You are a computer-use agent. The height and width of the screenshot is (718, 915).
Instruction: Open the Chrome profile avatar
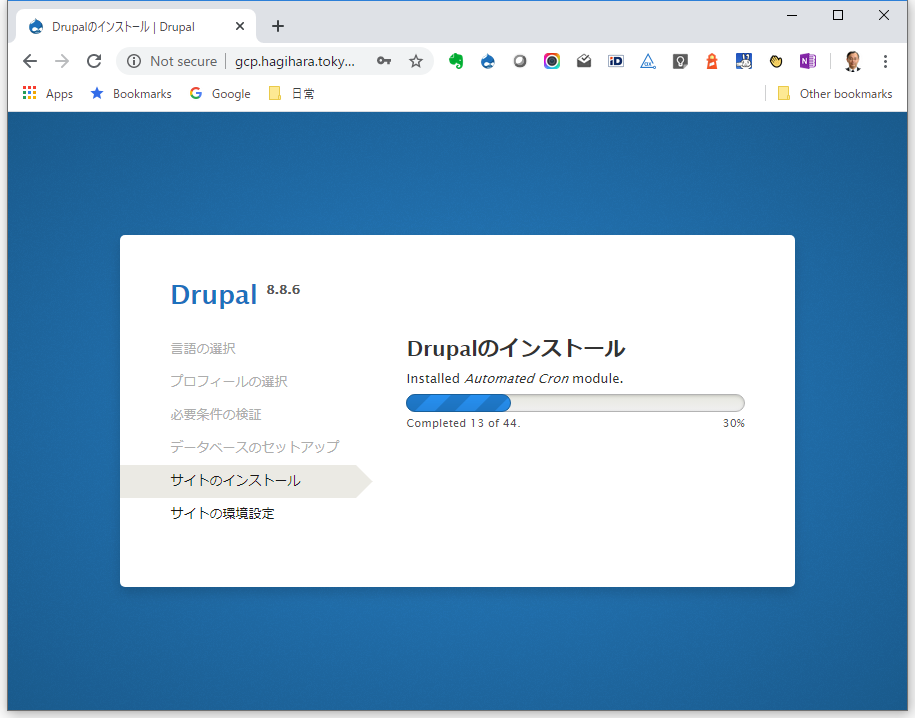(x=853, y=61)
